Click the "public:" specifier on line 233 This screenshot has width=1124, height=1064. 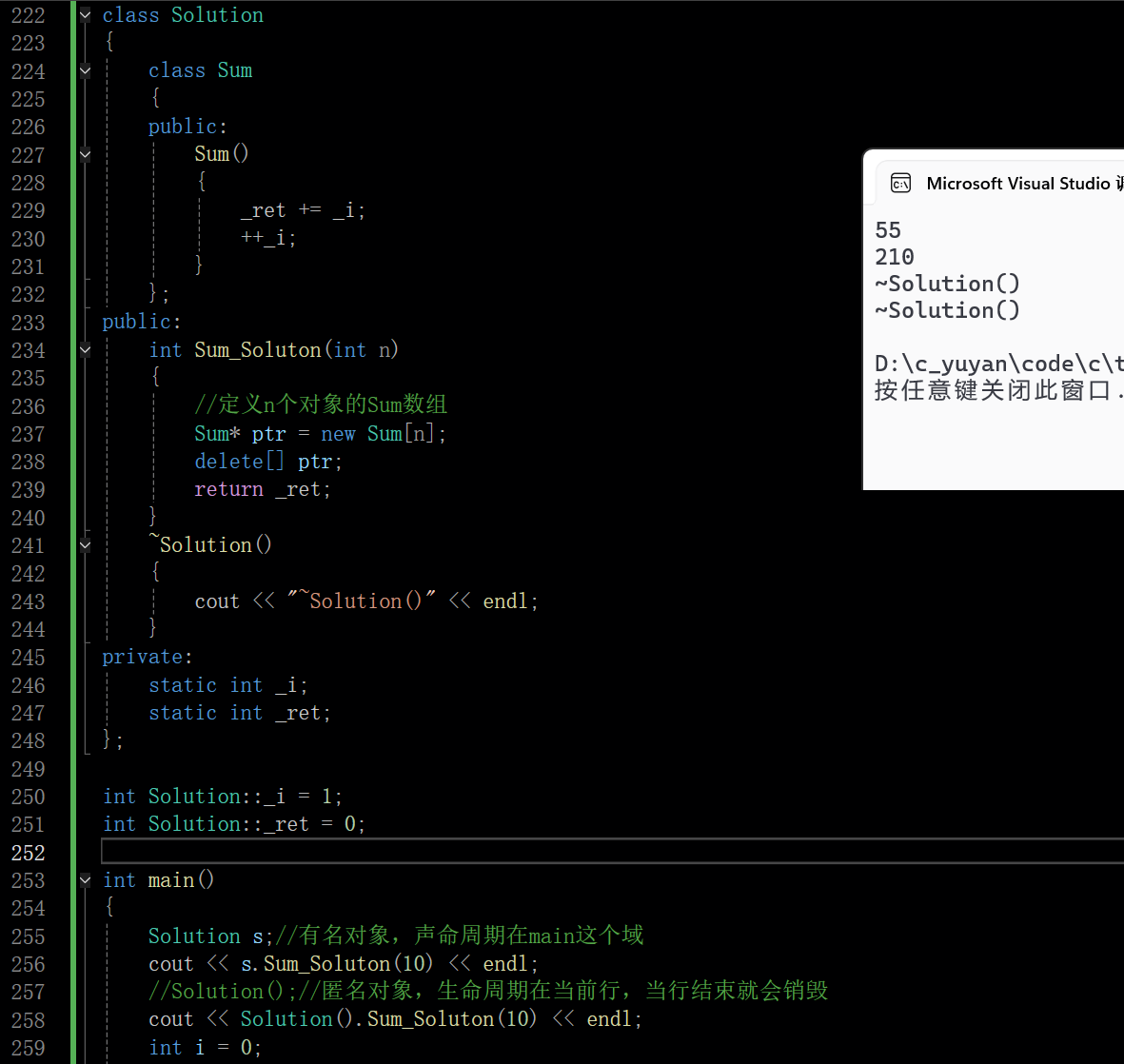click(141, 322)
